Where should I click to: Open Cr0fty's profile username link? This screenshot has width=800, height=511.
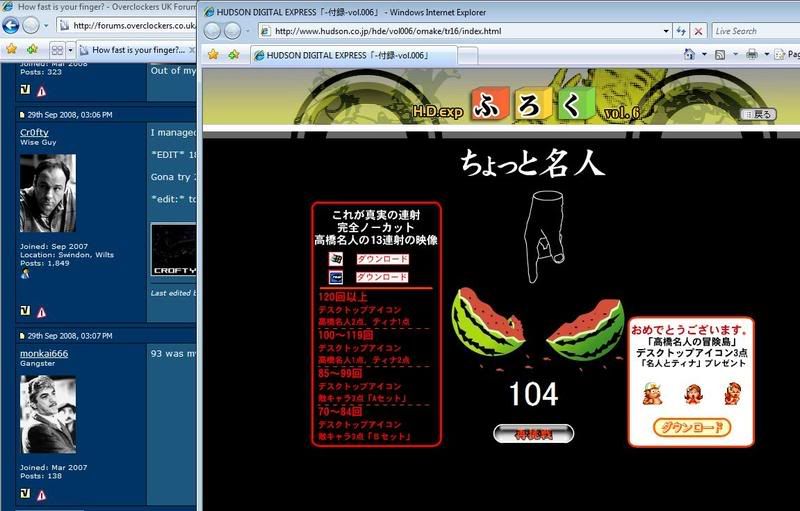click(x=35, y=131)
